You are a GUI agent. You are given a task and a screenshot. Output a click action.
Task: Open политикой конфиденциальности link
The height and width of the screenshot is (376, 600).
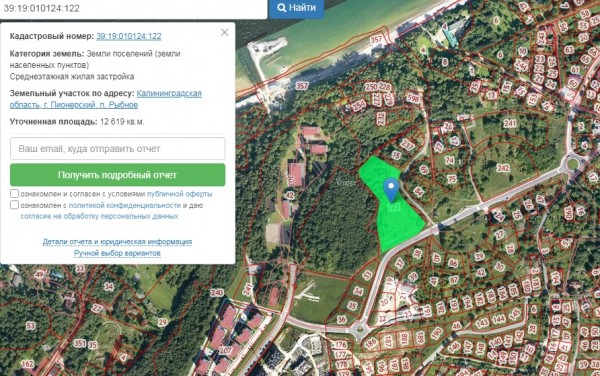click(124, 205)
